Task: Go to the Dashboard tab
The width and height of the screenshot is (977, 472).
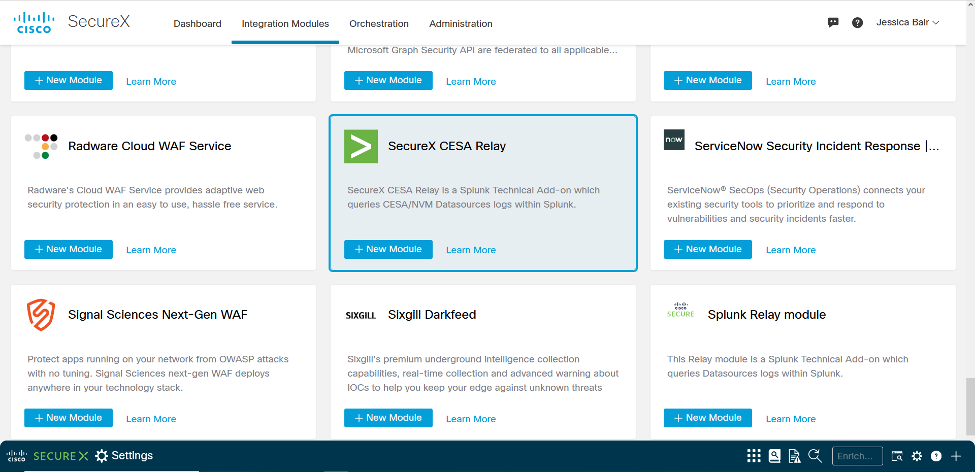Action: 197,23
